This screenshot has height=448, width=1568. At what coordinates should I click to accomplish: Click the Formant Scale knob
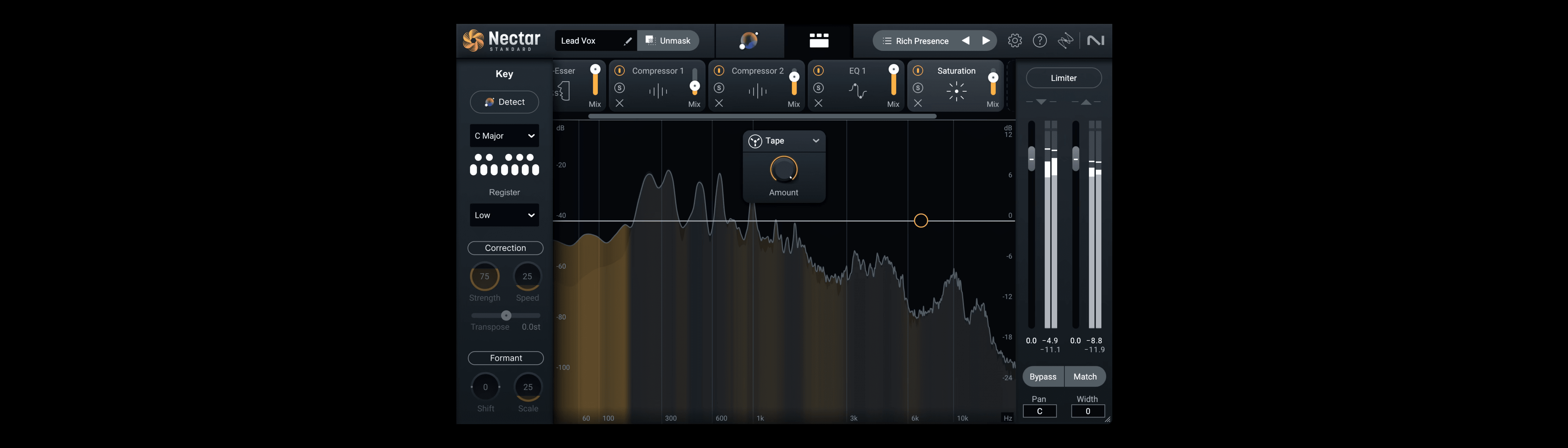[528, 387]
